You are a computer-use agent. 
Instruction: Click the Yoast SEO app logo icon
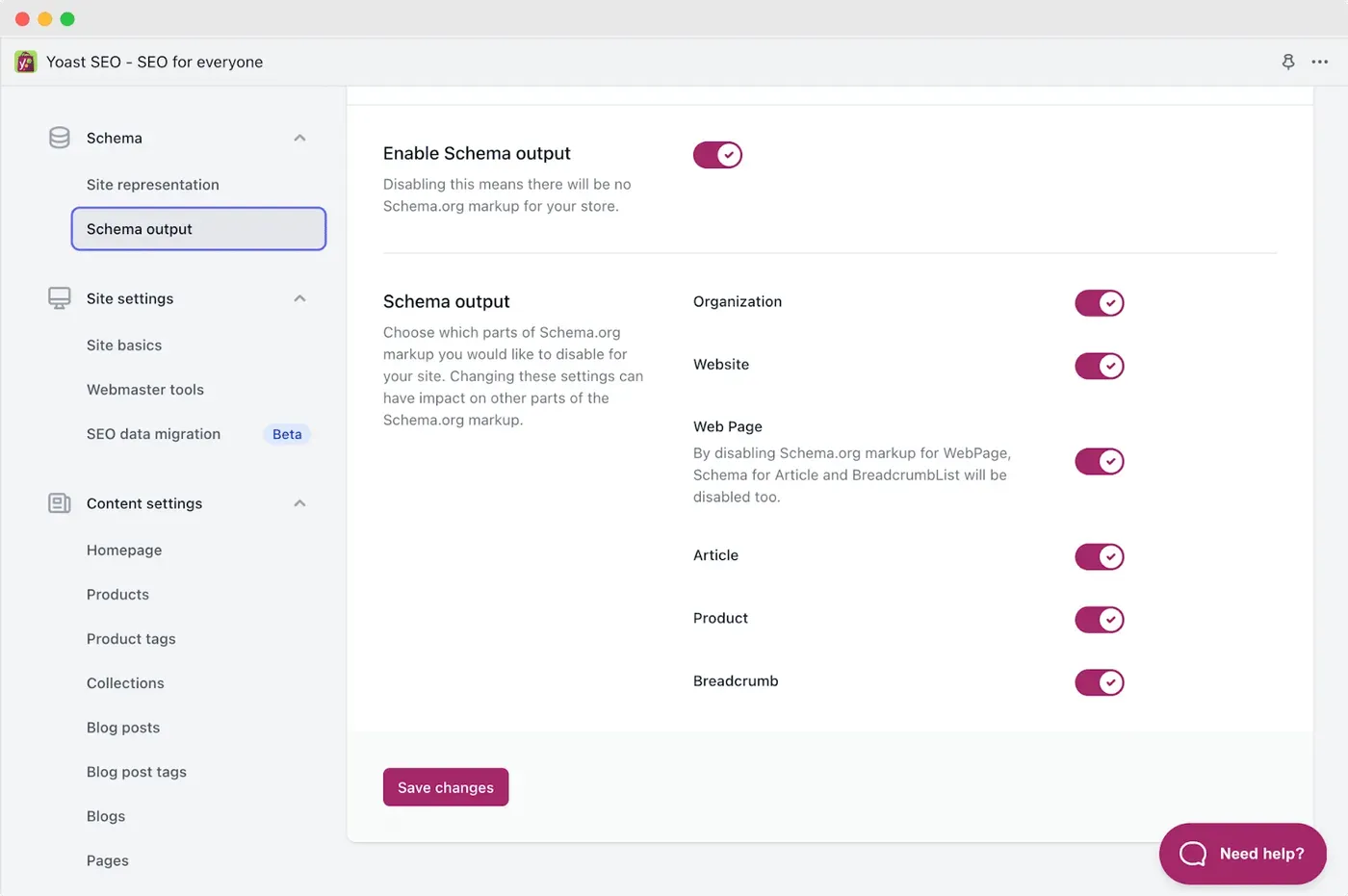click(26, 62)
